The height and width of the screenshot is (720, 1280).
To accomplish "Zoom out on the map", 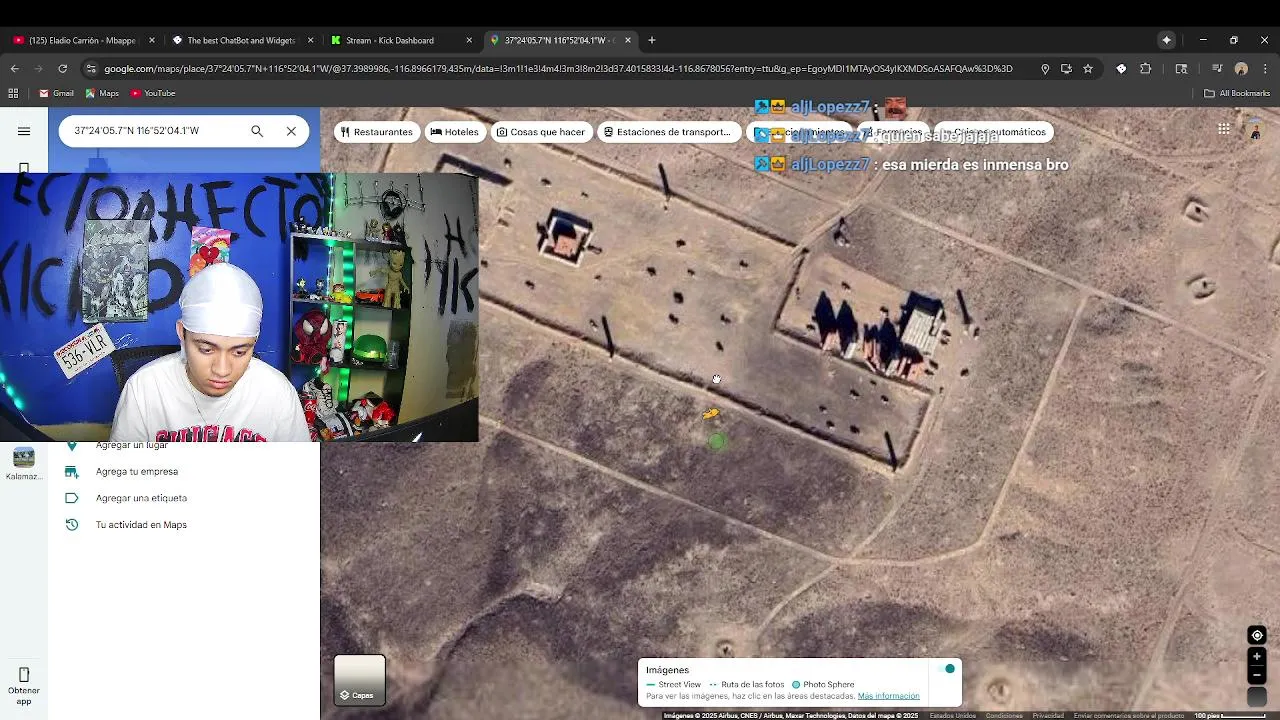I will [1257, 675].
